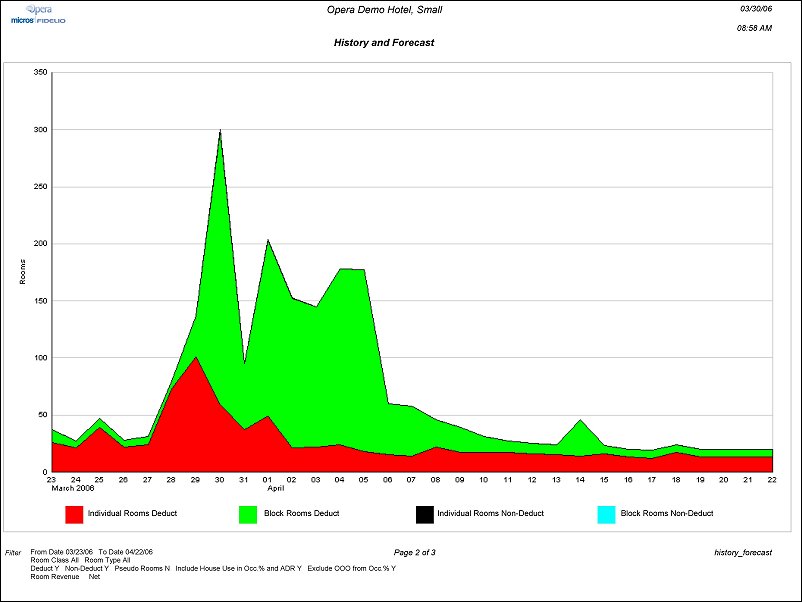Click the cyan Block Rooms Non-Deduct swatch
802x602 pixels.
(604, 514)
